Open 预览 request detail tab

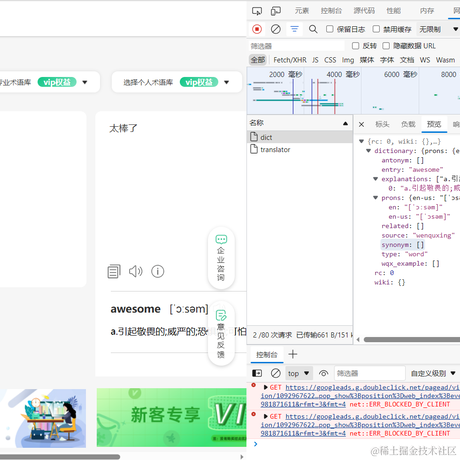434,124
